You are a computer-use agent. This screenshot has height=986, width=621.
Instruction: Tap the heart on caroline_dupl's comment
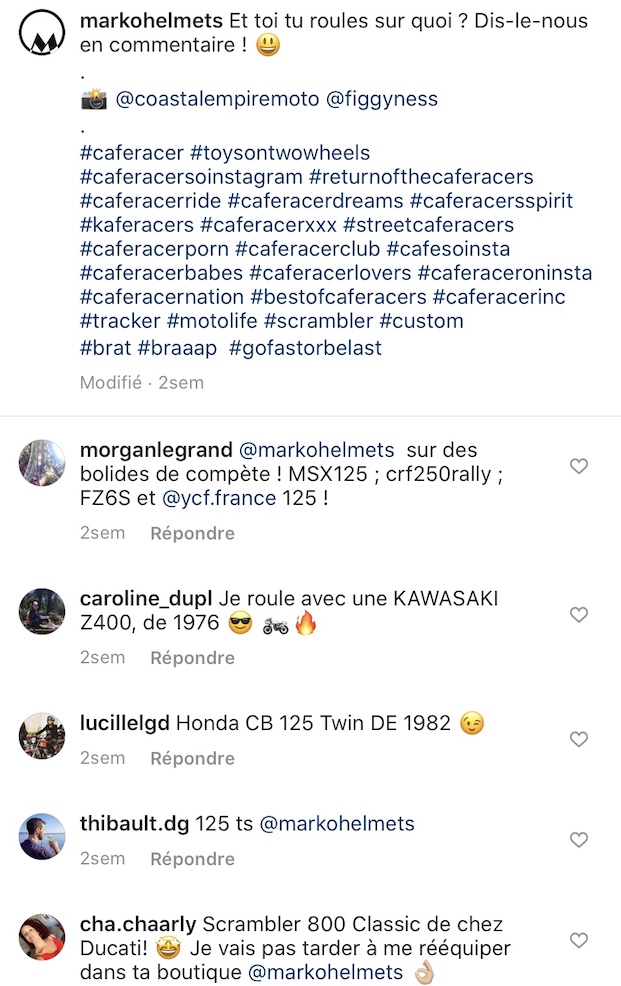coord(578,614)
